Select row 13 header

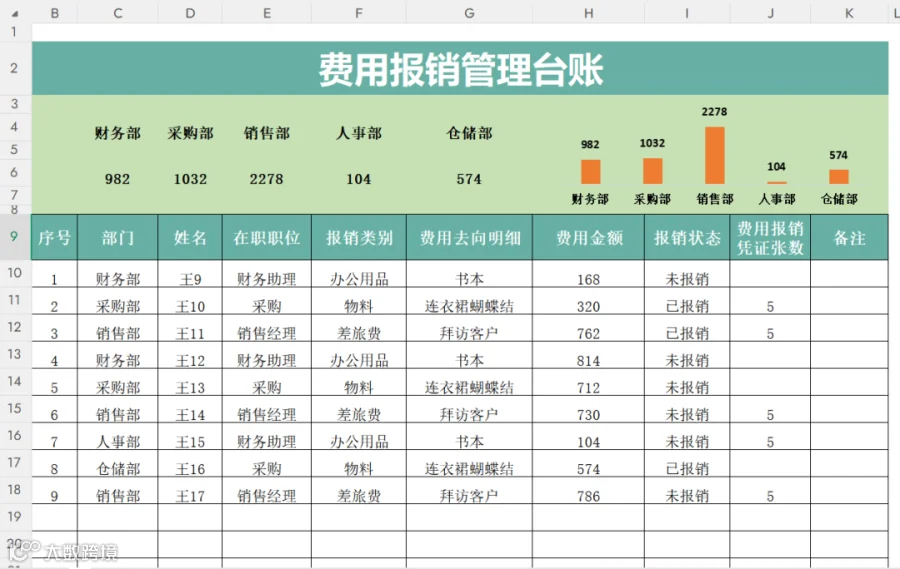14,354
